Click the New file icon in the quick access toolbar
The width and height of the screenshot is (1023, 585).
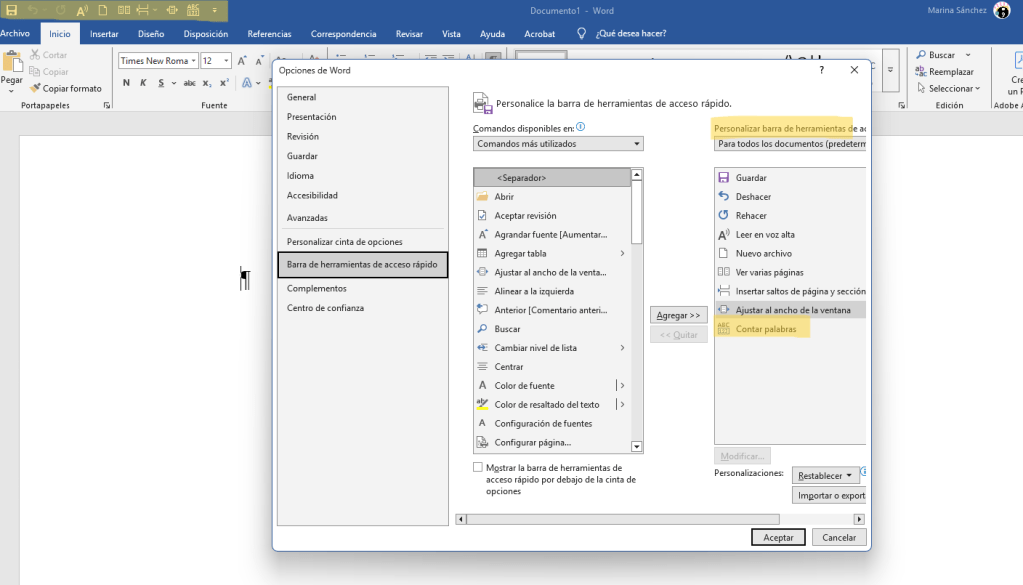point(103,10)
